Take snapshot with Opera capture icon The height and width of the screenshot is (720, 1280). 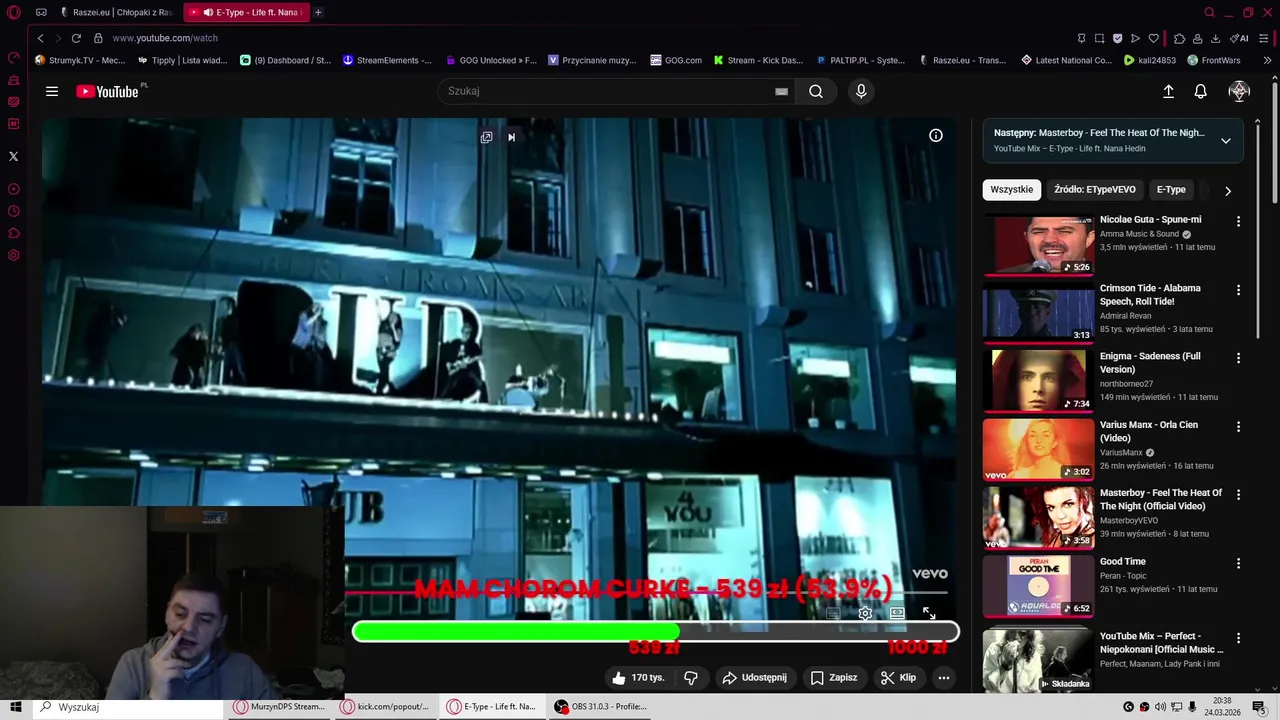point(1099,38)
